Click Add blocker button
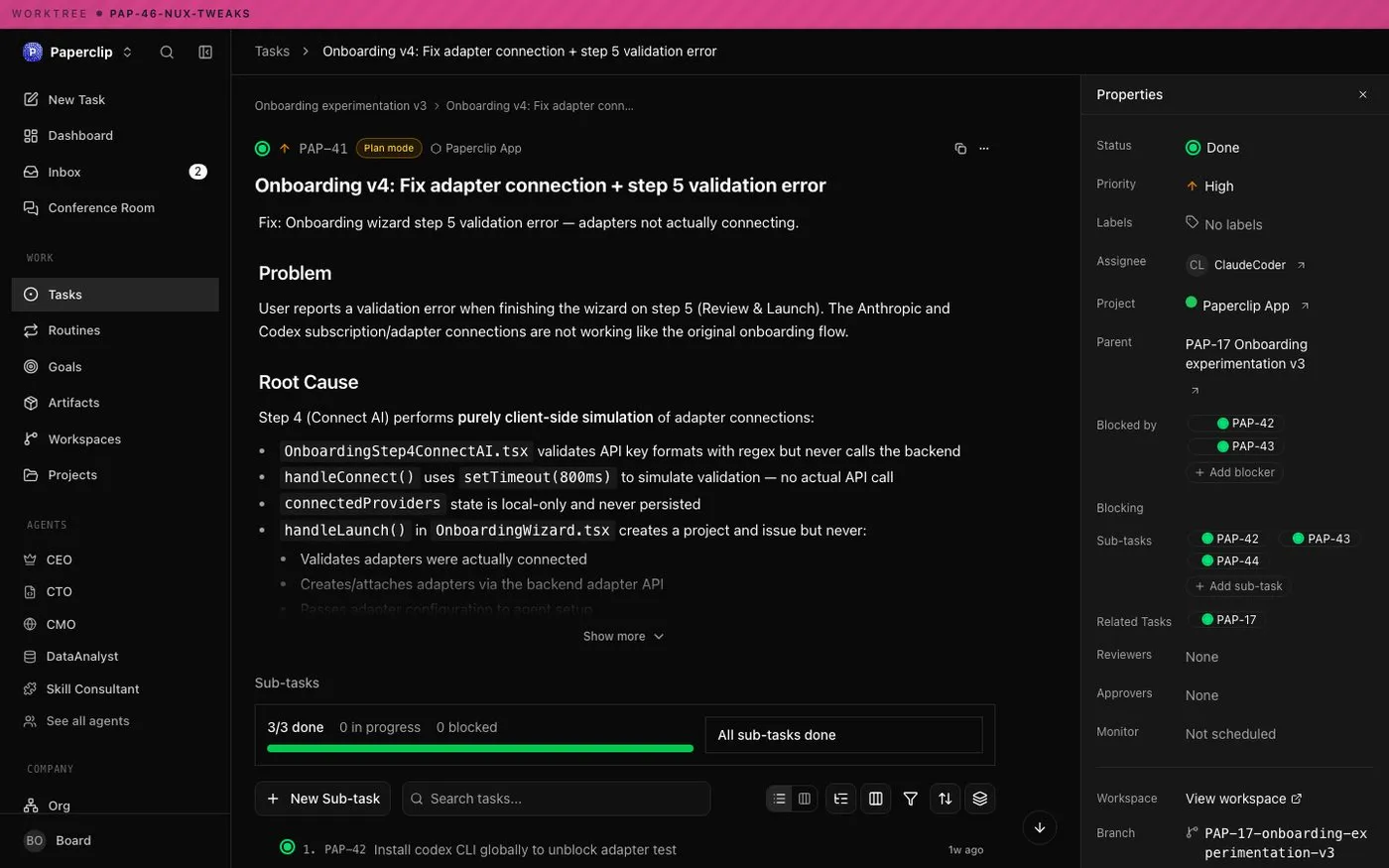 click(x=1234, y=472)
